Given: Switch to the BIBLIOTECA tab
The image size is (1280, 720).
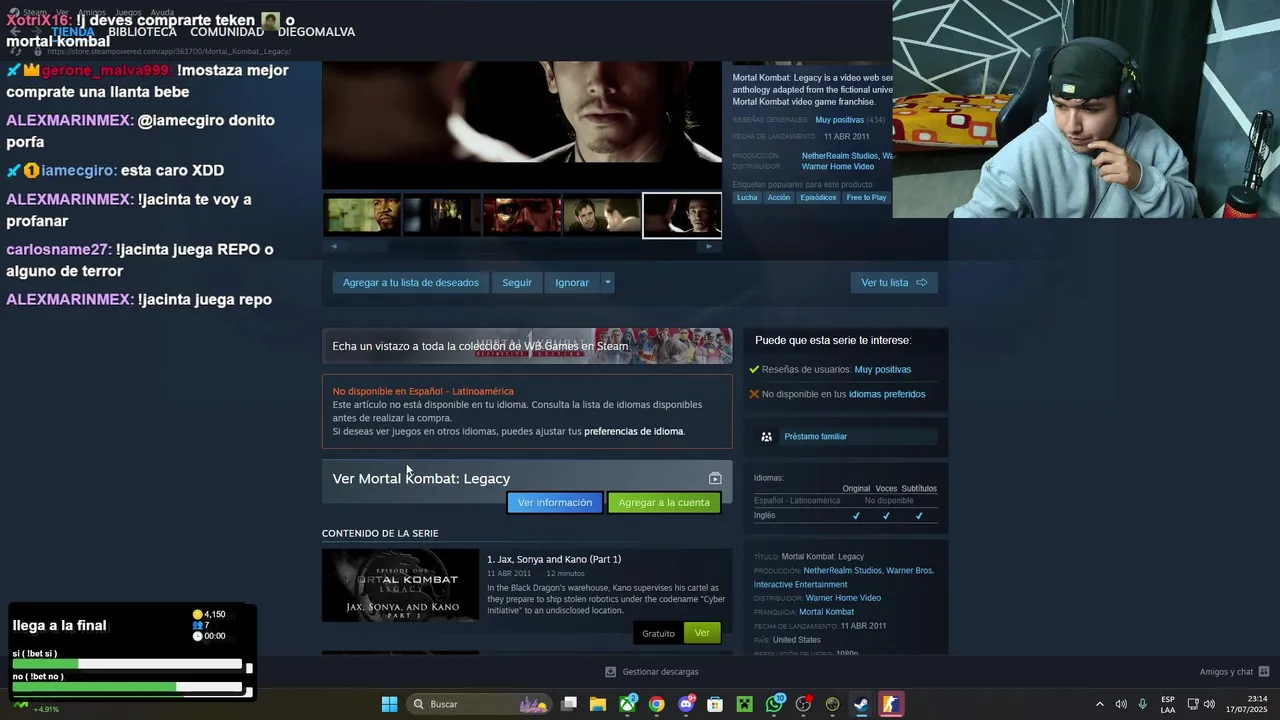Looking at the screenshot, I should [142, 32].
